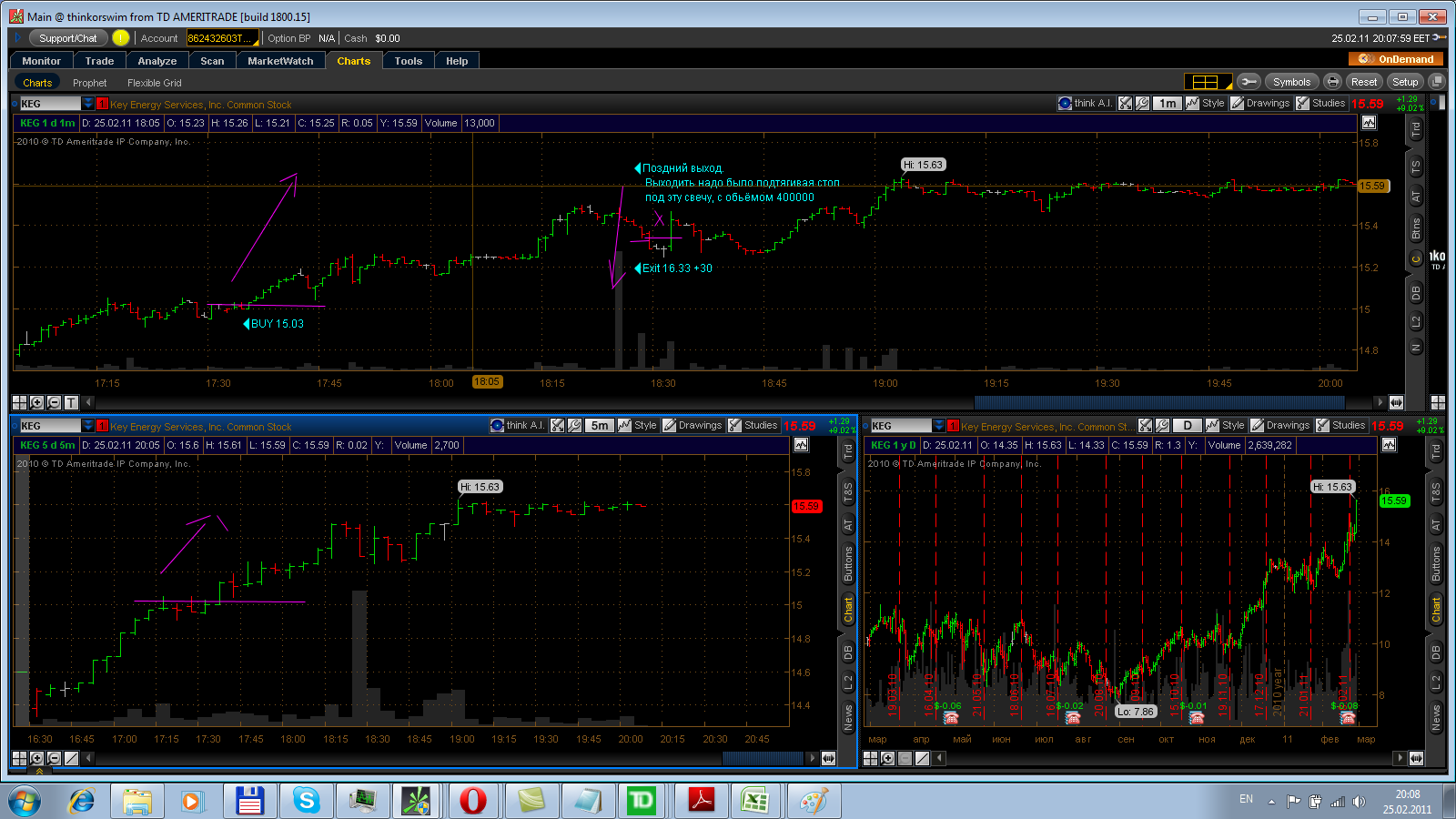
Task: Toggle the L2 side panel on top chart
Action: click(x=1416, y=322)
